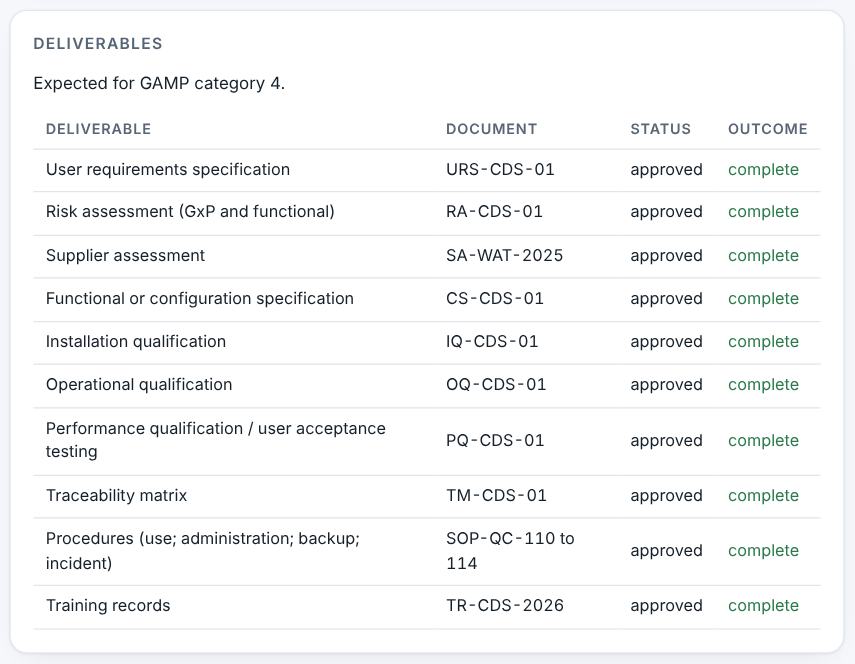Select 'Risk assessment (GxP and functional)' label
The height and width of the screenshot is (664, 855).
point(190,212)
